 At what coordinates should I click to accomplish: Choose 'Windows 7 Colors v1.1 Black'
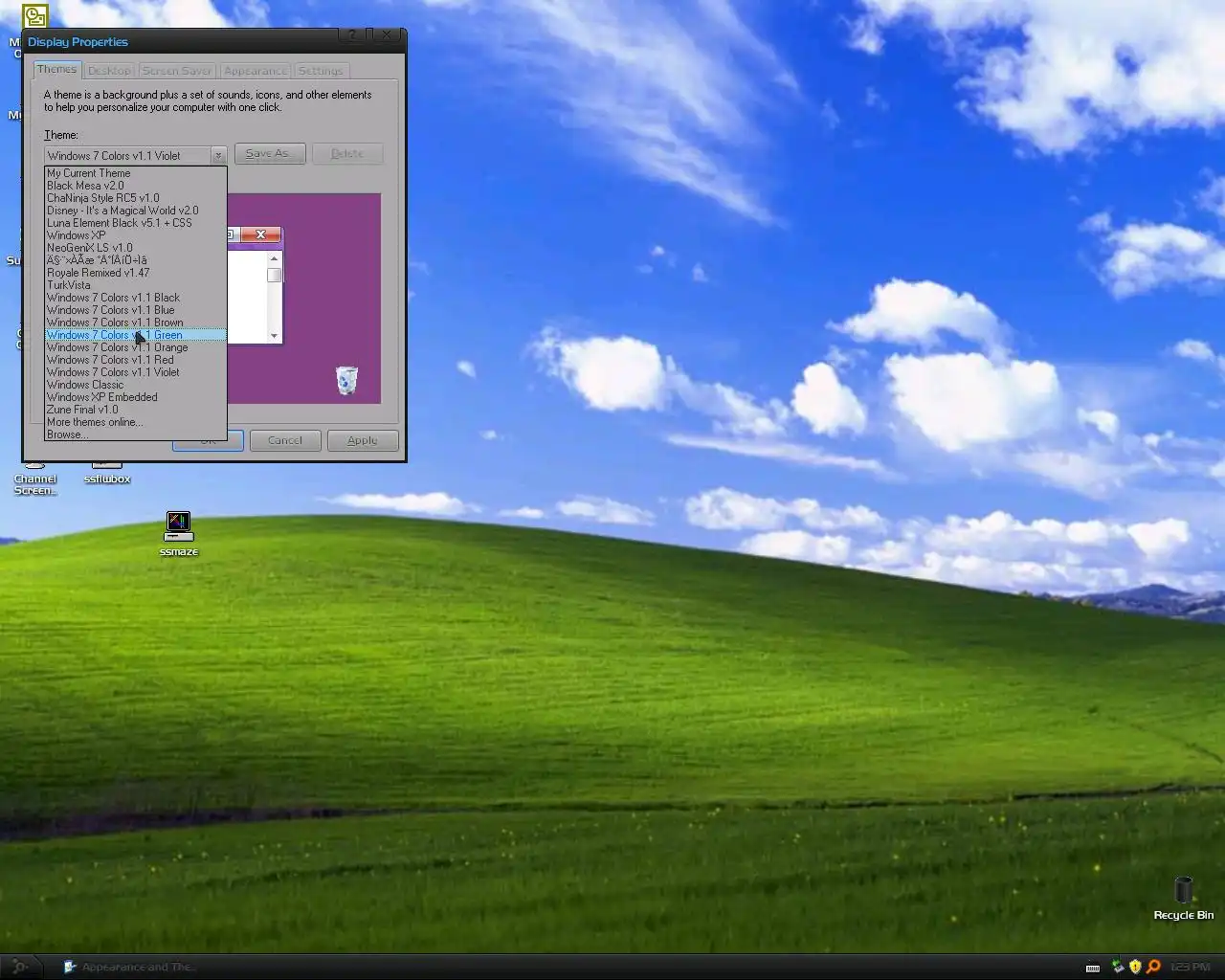click(x=136, y=298)
